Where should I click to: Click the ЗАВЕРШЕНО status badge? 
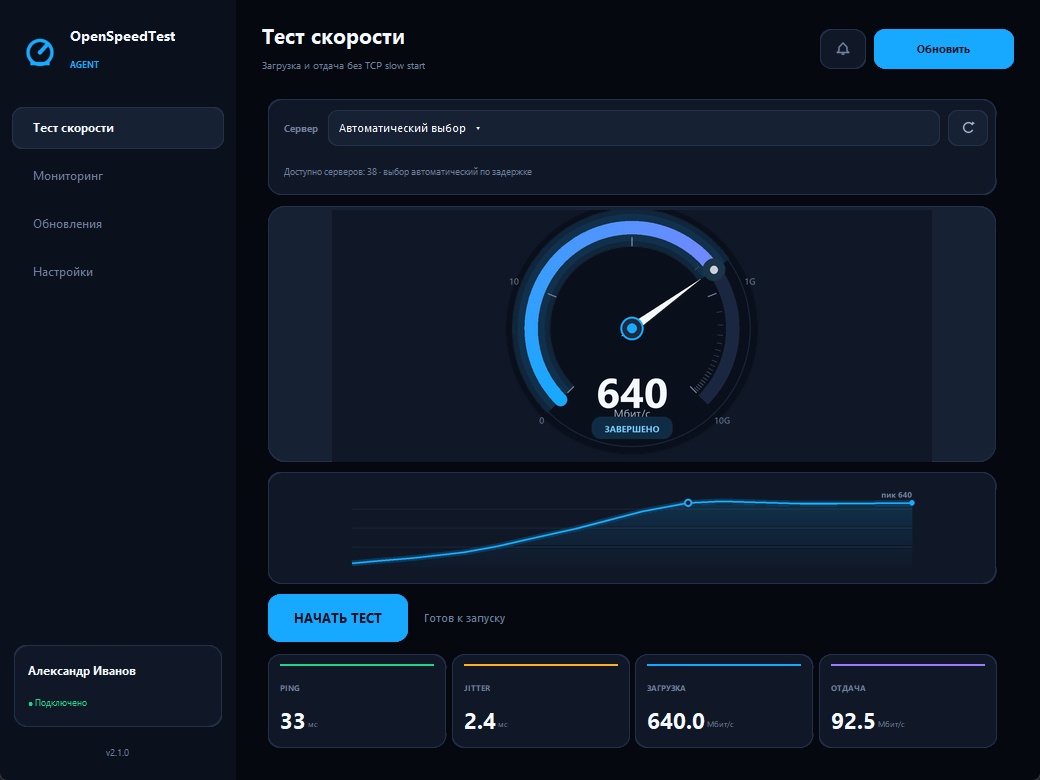coord(631,429)
